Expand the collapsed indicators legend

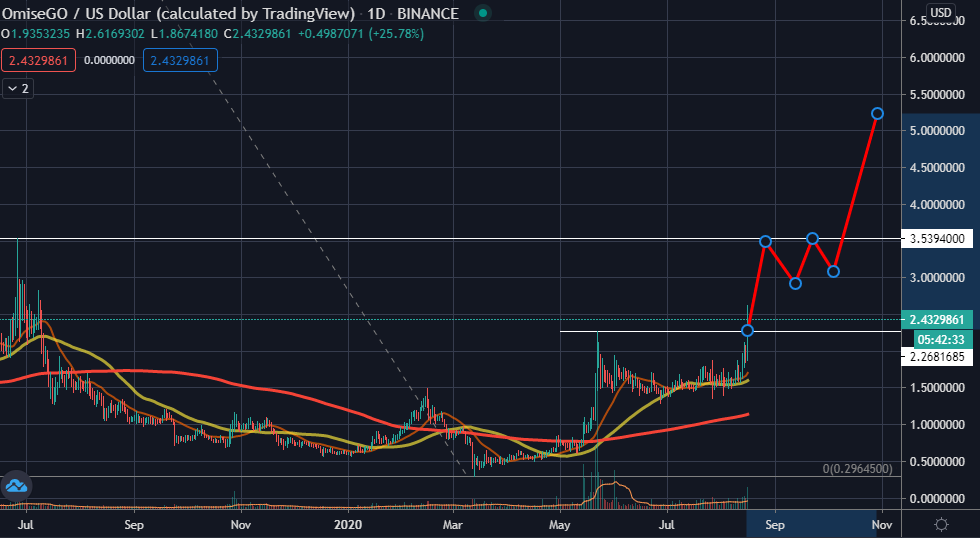(x=18, y=89)
